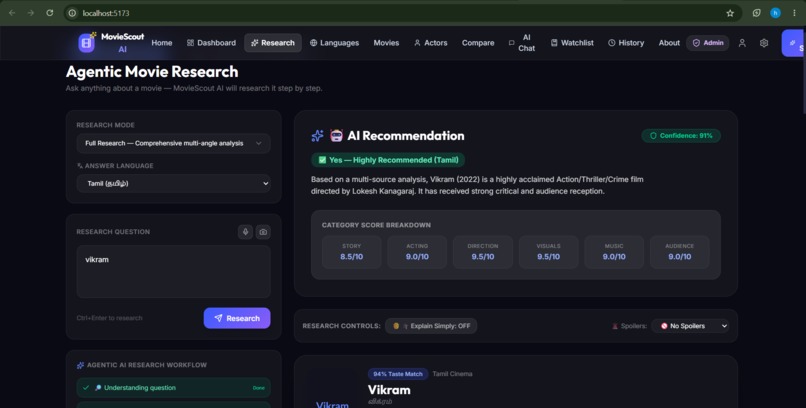The height and width of the screenshot is (408, 806).
Task: Select the Audience score card
Action: point(680,252)
